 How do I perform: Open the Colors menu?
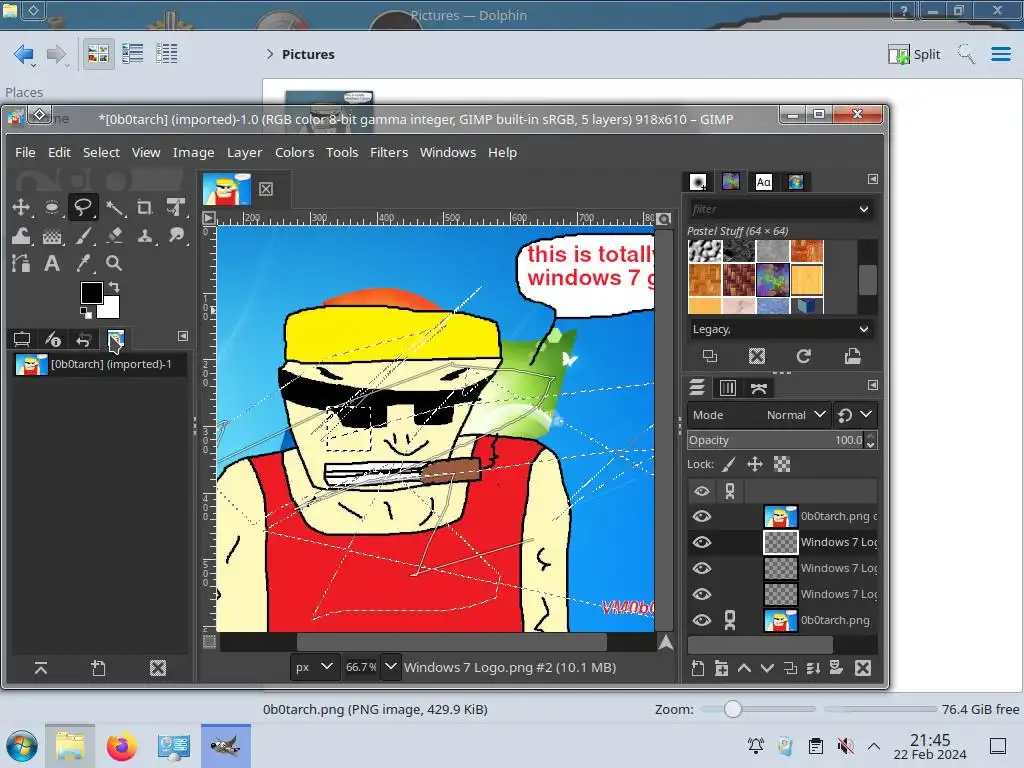click(295, 152)
